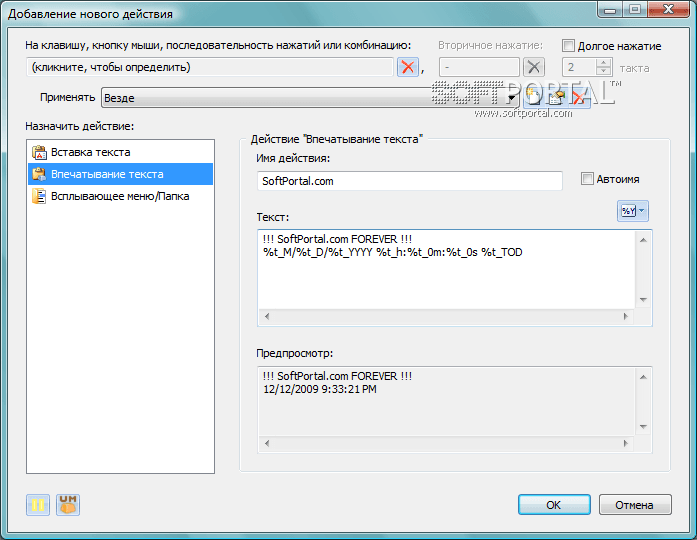Close the Добавление нового действия dialog
Viewport: 697px width, 540px height.
(x=669, y=9)
